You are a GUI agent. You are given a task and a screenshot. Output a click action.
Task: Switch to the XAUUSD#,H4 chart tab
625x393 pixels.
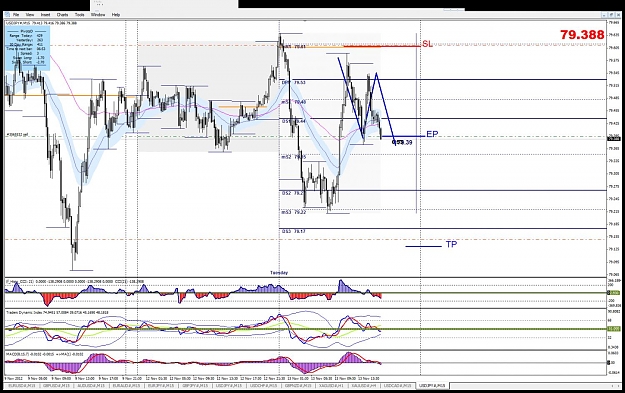pos(364,386)
